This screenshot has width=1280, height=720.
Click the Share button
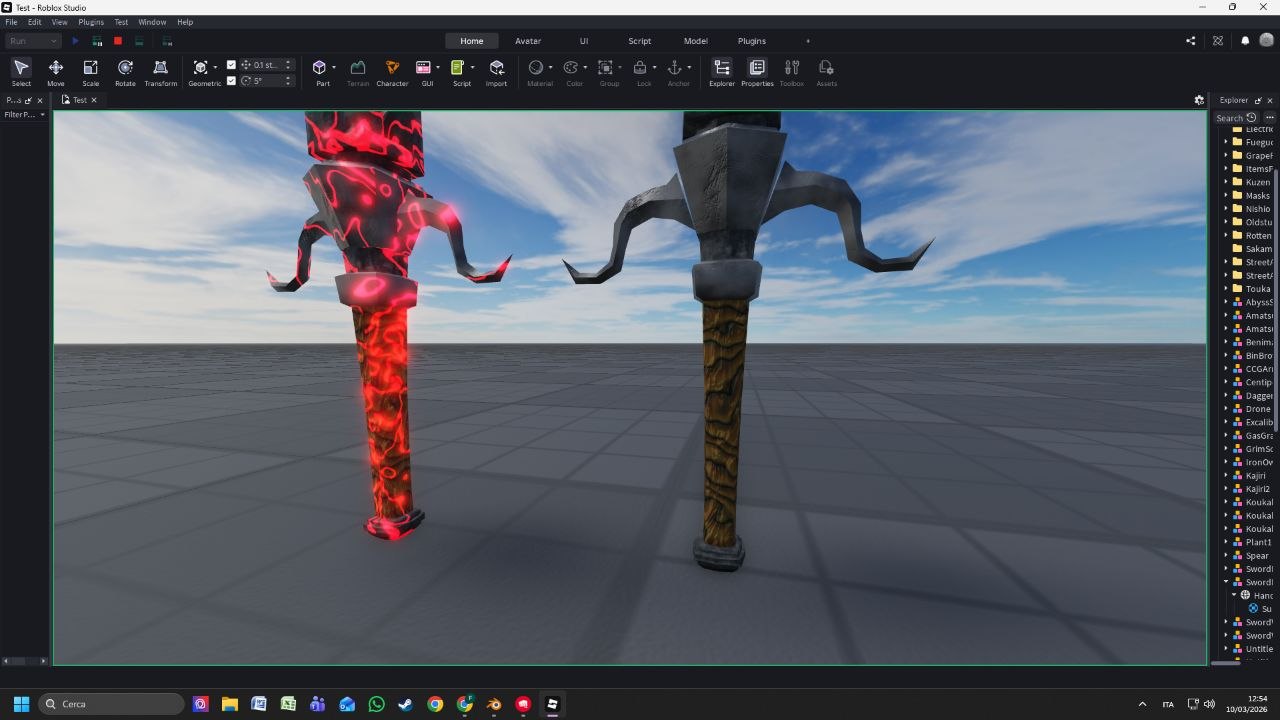click(1190, 41)
